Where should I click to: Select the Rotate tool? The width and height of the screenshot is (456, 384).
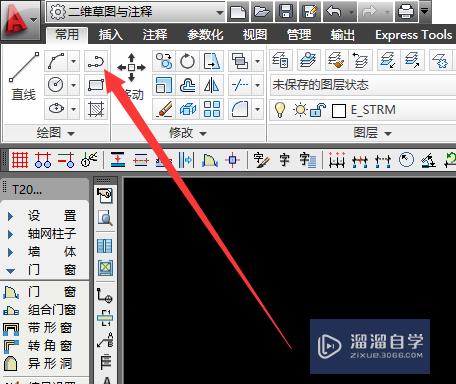(187, 61)
